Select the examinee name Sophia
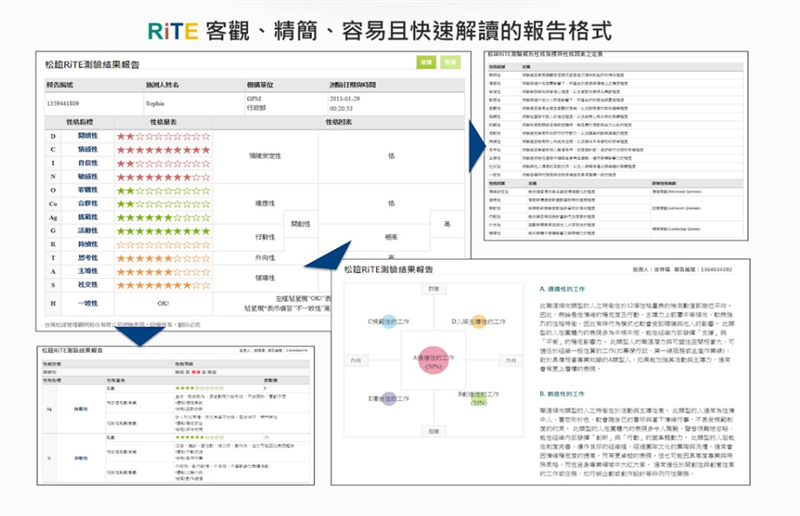The width and height of the screenshot is (800, 516). (x=155, y=104)
